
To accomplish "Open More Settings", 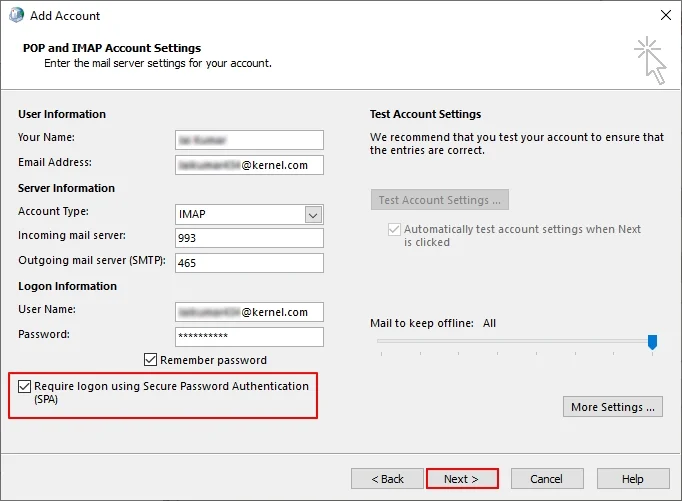I will coord(613,407).
